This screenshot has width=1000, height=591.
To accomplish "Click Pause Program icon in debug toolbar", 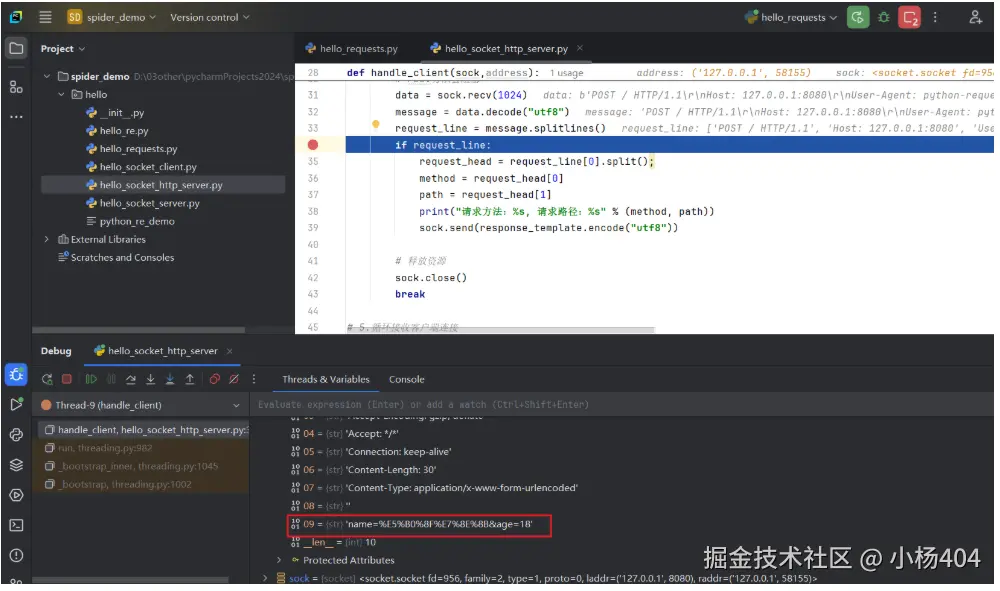I will point(111,379).
